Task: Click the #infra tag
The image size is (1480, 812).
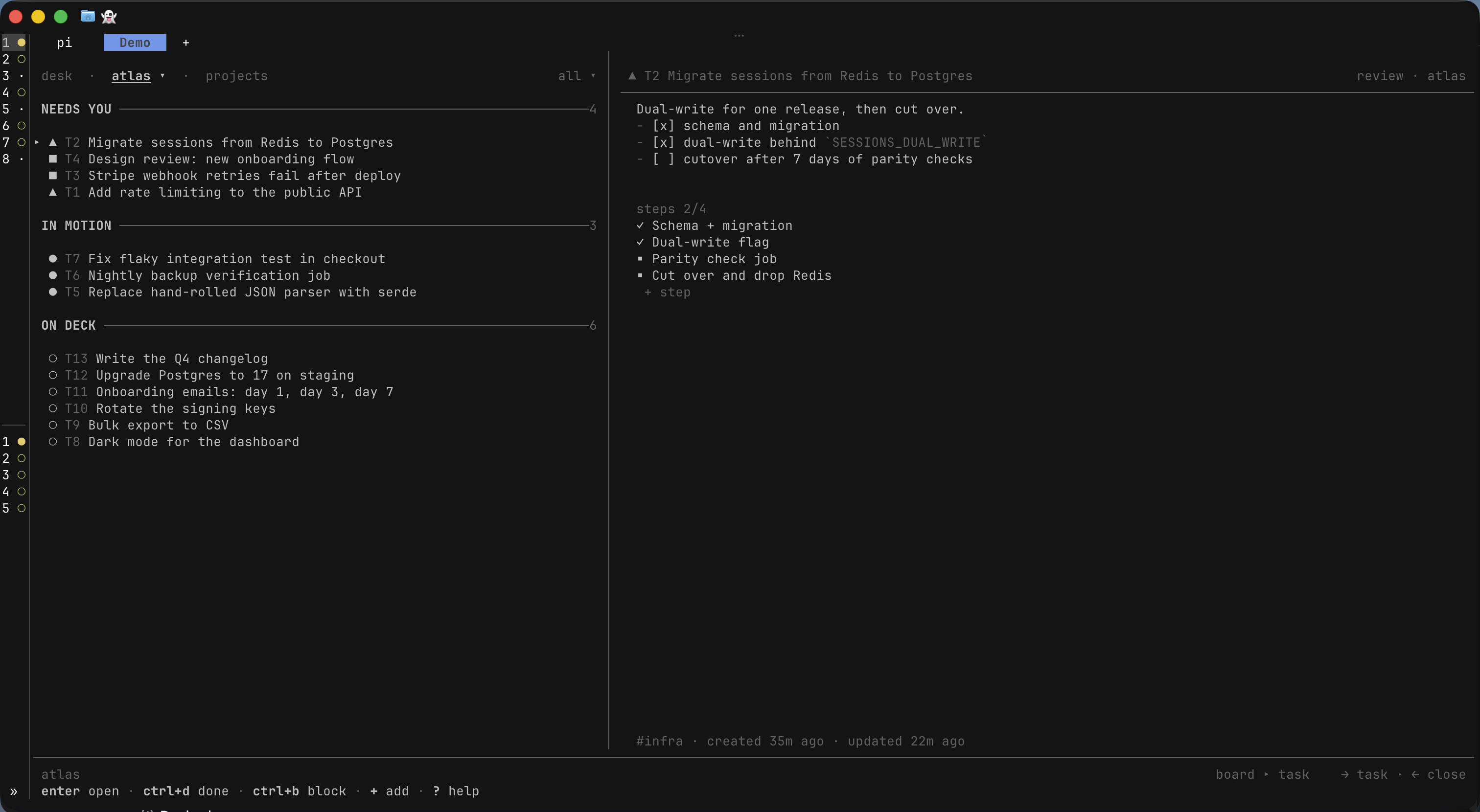Action: pyautogui.click(x=660, y=741)
